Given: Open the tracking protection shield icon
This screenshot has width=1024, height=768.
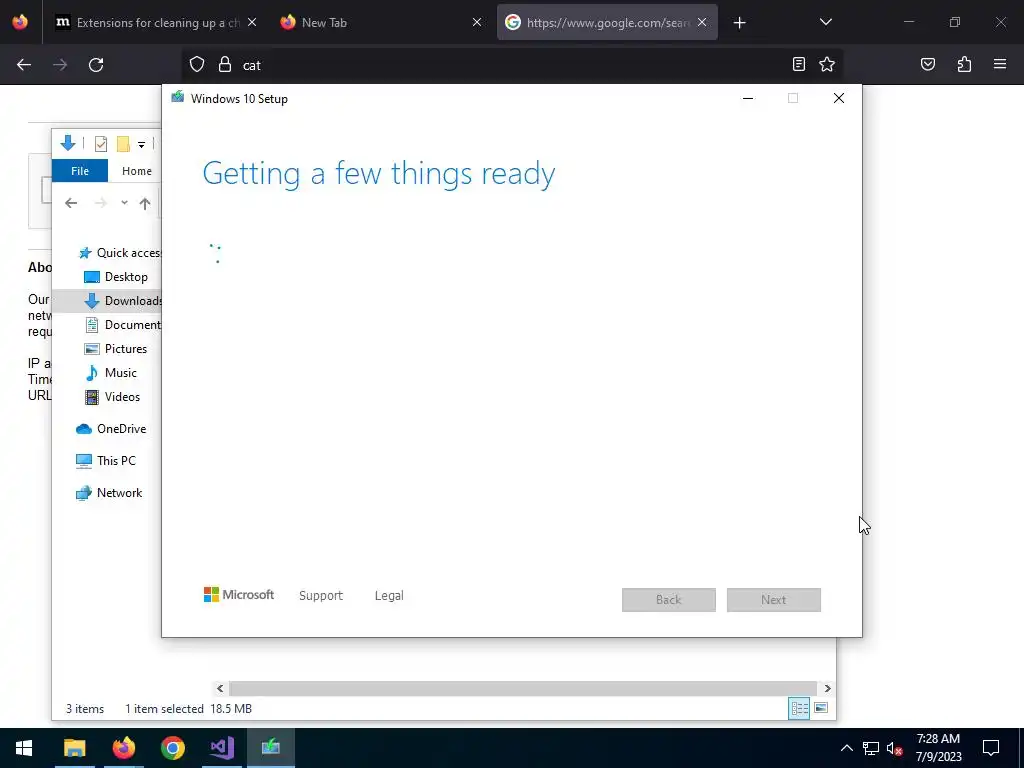Looking at the screenshot, I should coord(197,64).
